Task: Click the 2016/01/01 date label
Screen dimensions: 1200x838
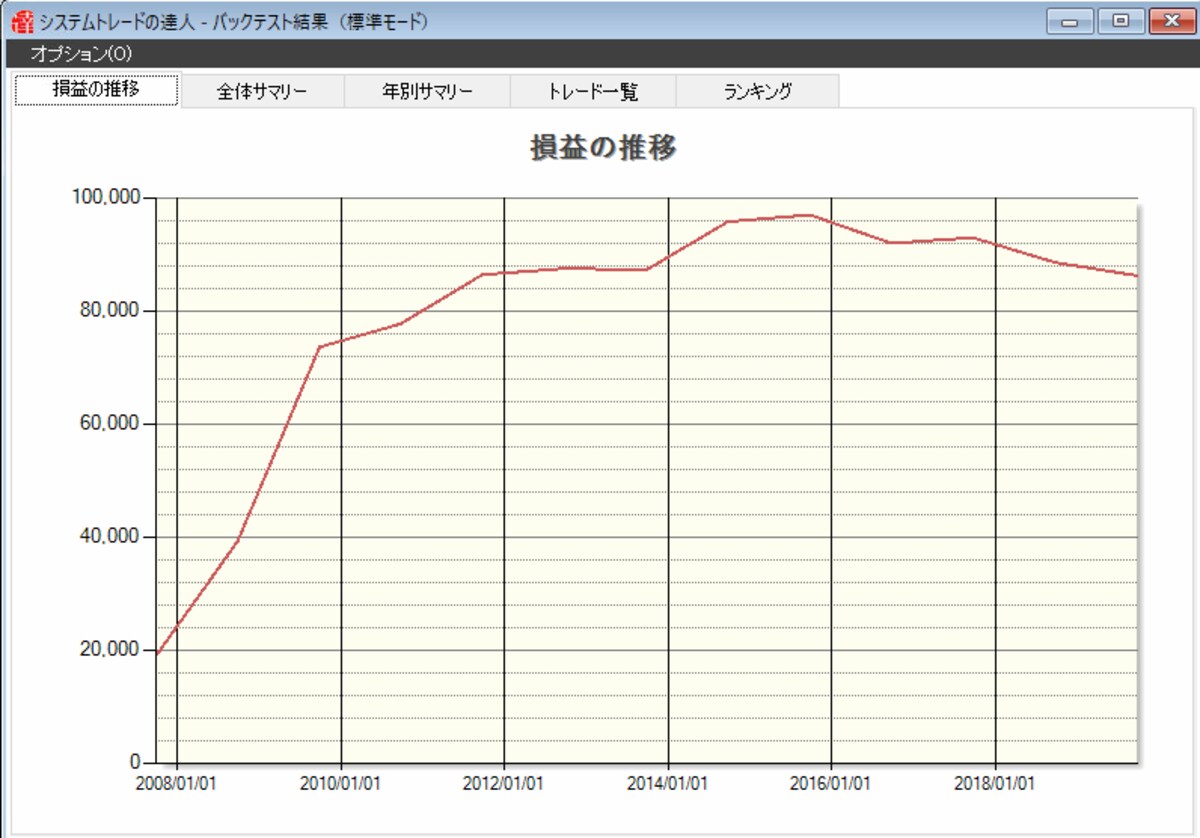Action: tap(831, 783)
